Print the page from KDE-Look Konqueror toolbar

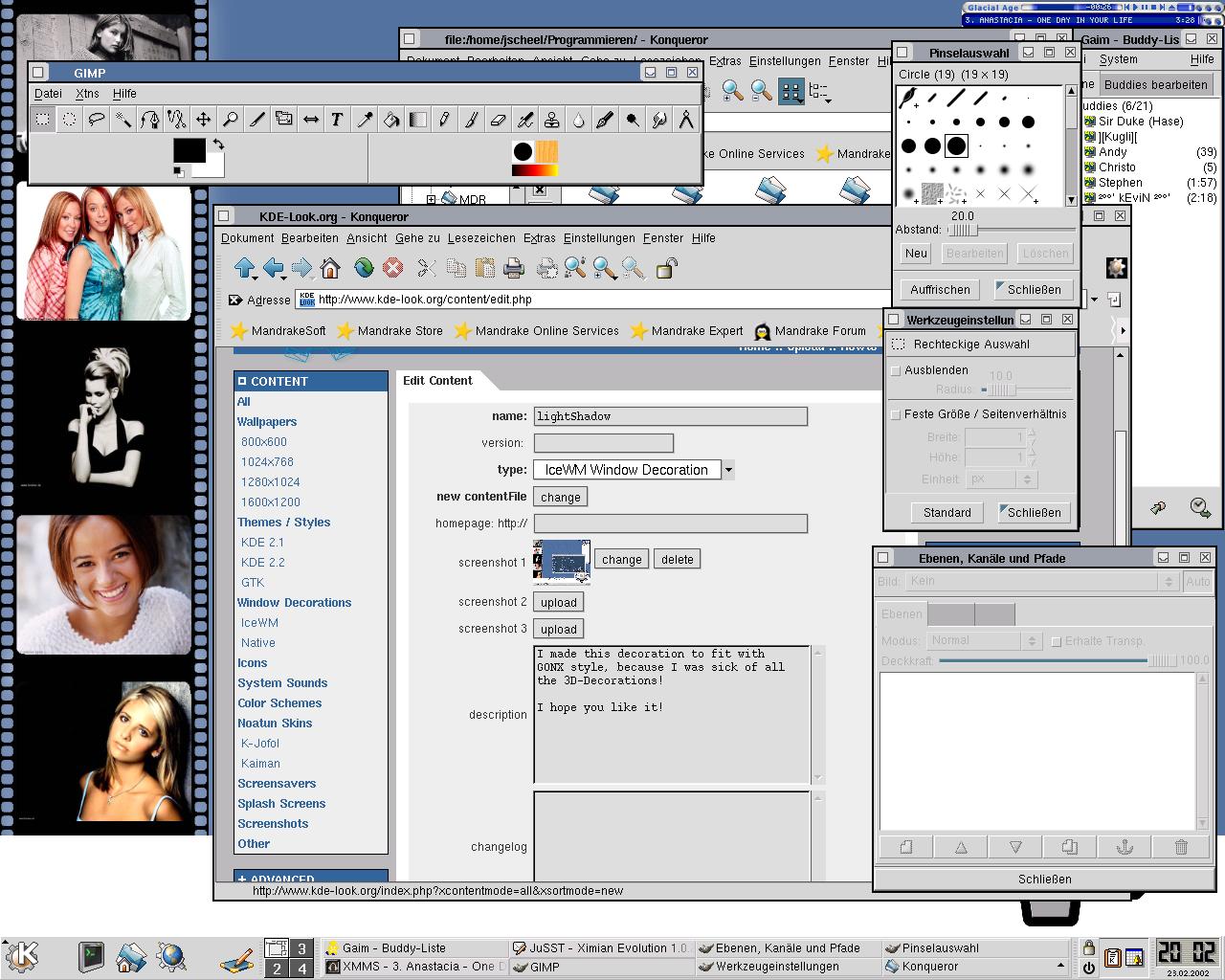(x=514, y=268)
